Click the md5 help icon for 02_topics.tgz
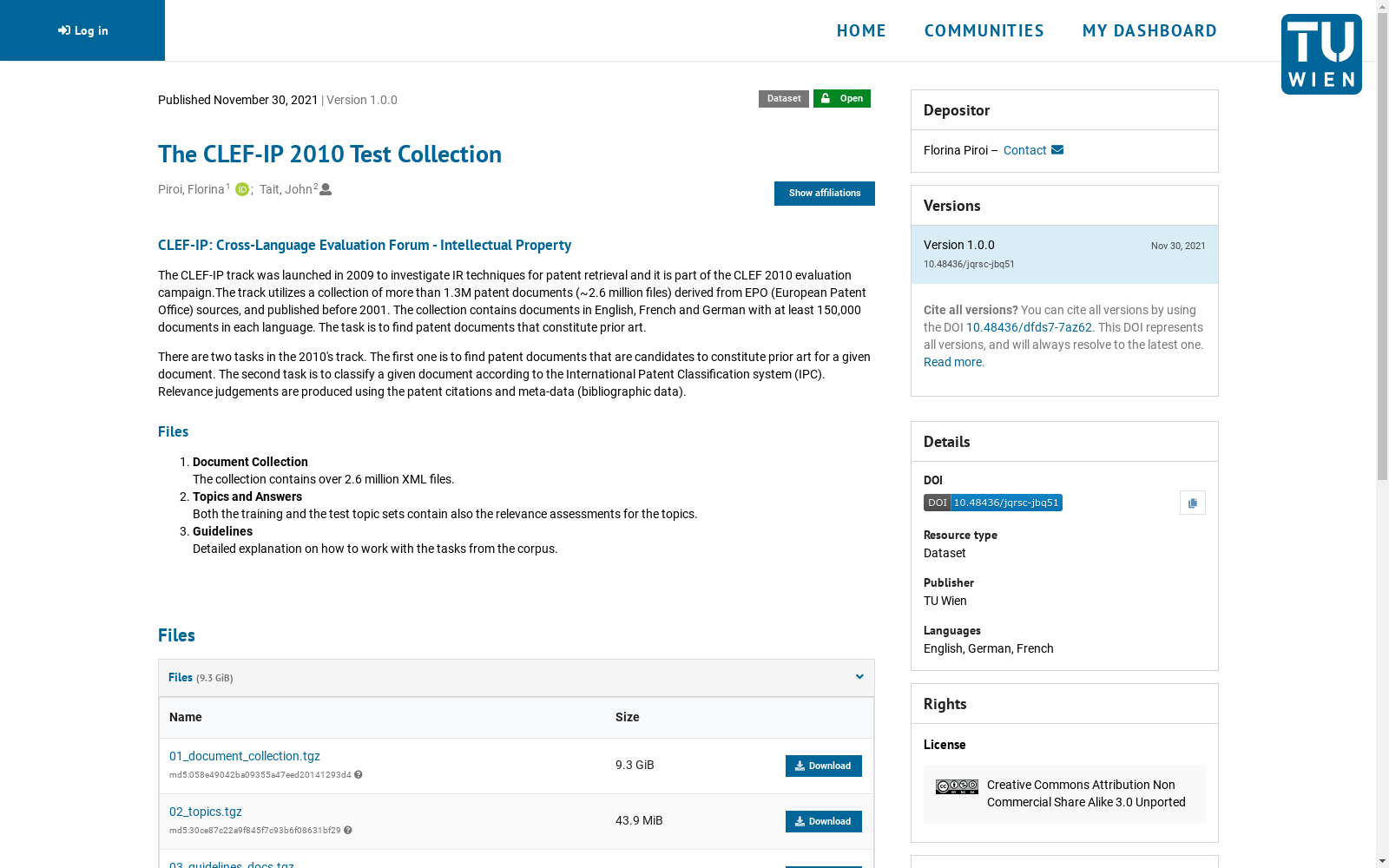Image resolution: width=1389 pixels, height=868 pixels. (348, 831)
